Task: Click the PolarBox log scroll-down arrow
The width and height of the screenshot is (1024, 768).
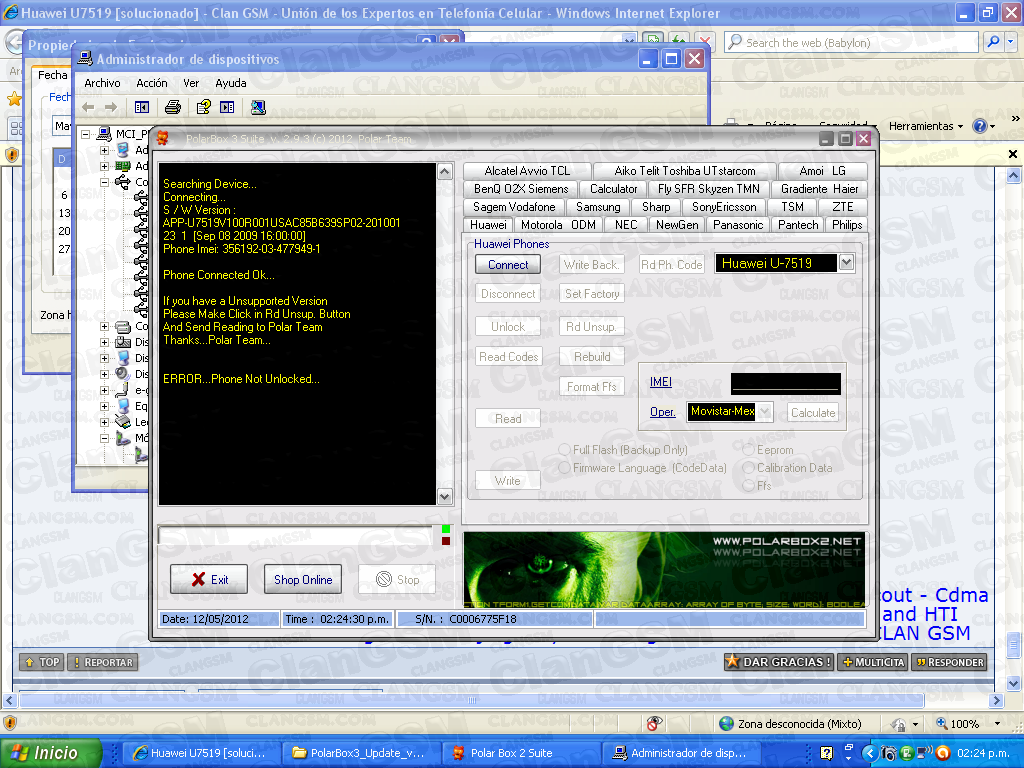Action: [x=444, y=496]
